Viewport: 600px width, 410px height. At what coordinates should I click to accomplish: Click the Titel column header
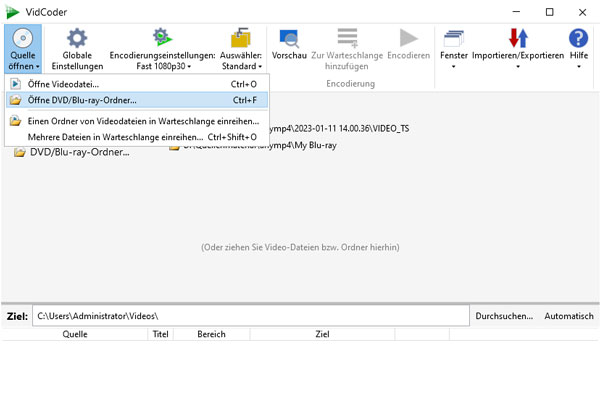click(x=160, y=334)
